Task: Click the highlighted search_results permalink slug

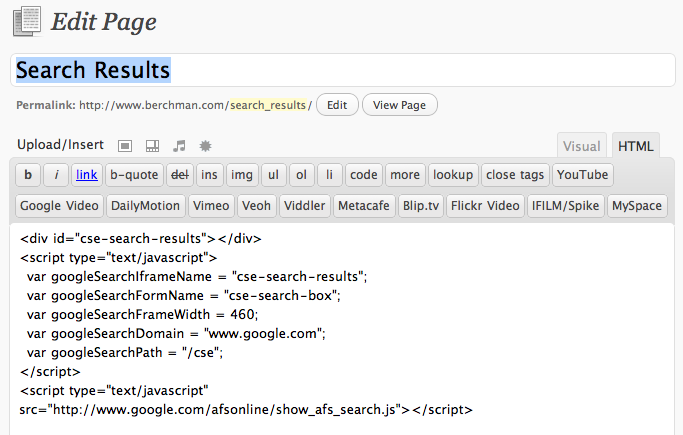Action: (268, 105)
